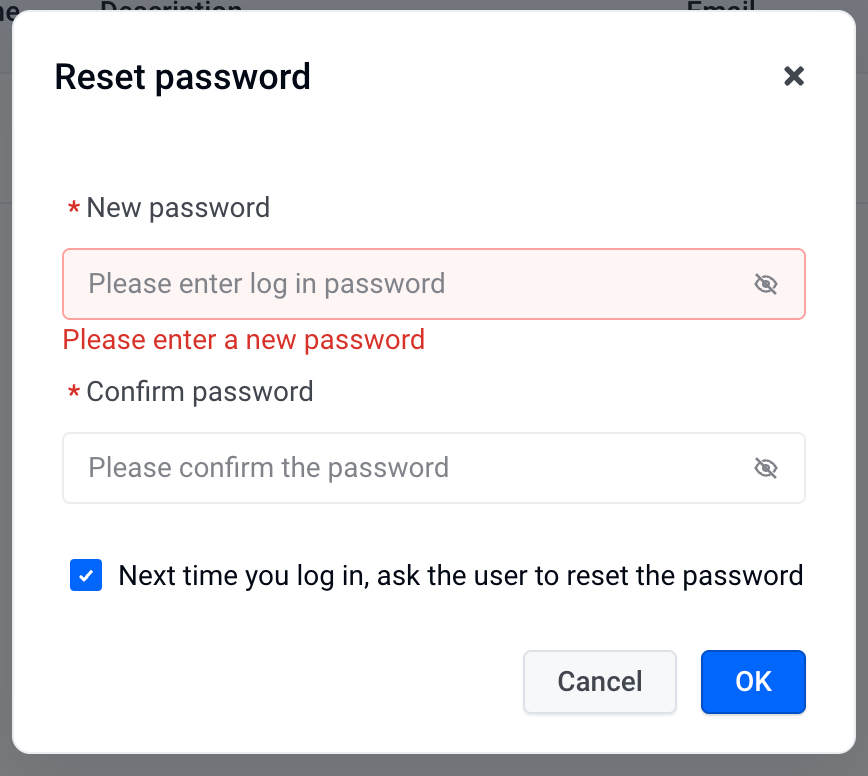Click the 'Please enter log in password' placeholder
This screenshot has width=868, height=776.
click(267, 284)
